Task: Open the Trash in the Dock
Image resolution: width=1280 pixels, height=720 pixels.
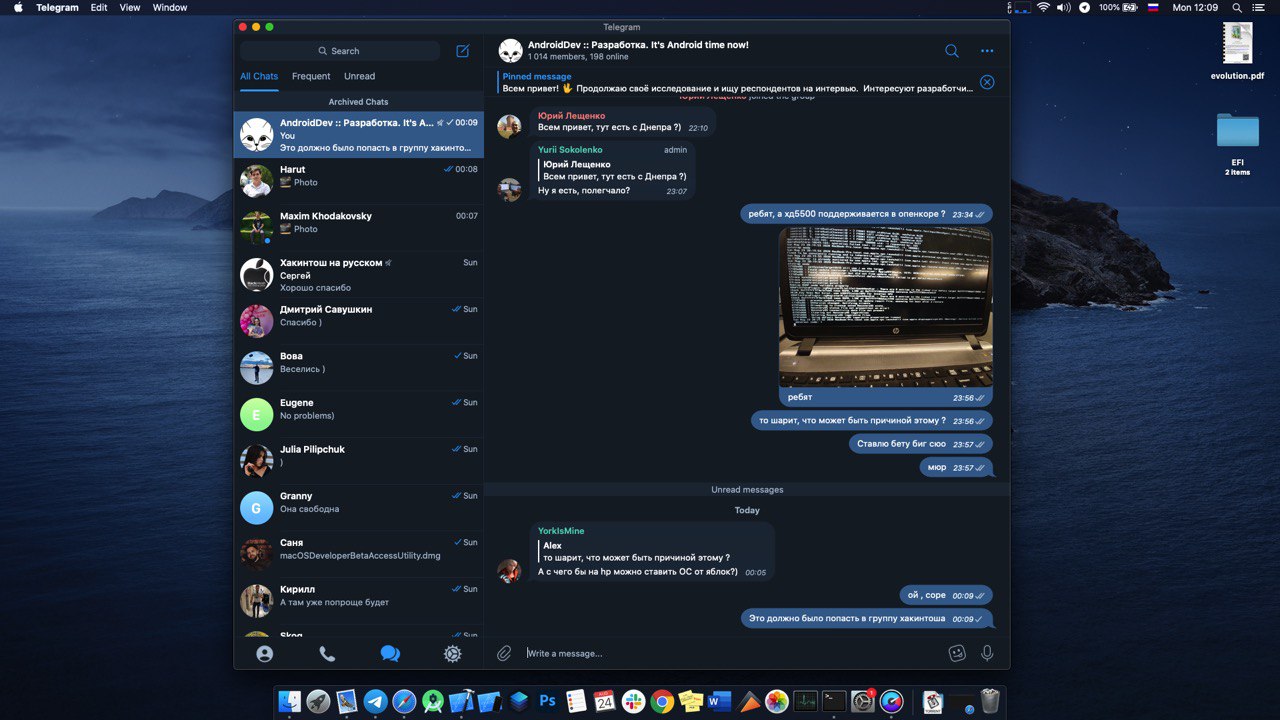Action: [990, 702]
